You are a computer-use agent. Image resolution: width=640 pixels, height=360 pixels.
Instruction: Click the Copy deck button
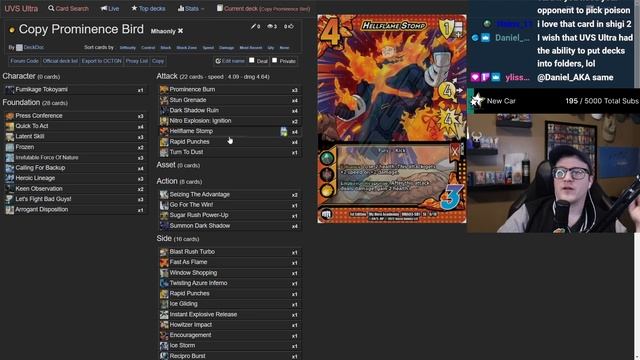pos(158,61)
